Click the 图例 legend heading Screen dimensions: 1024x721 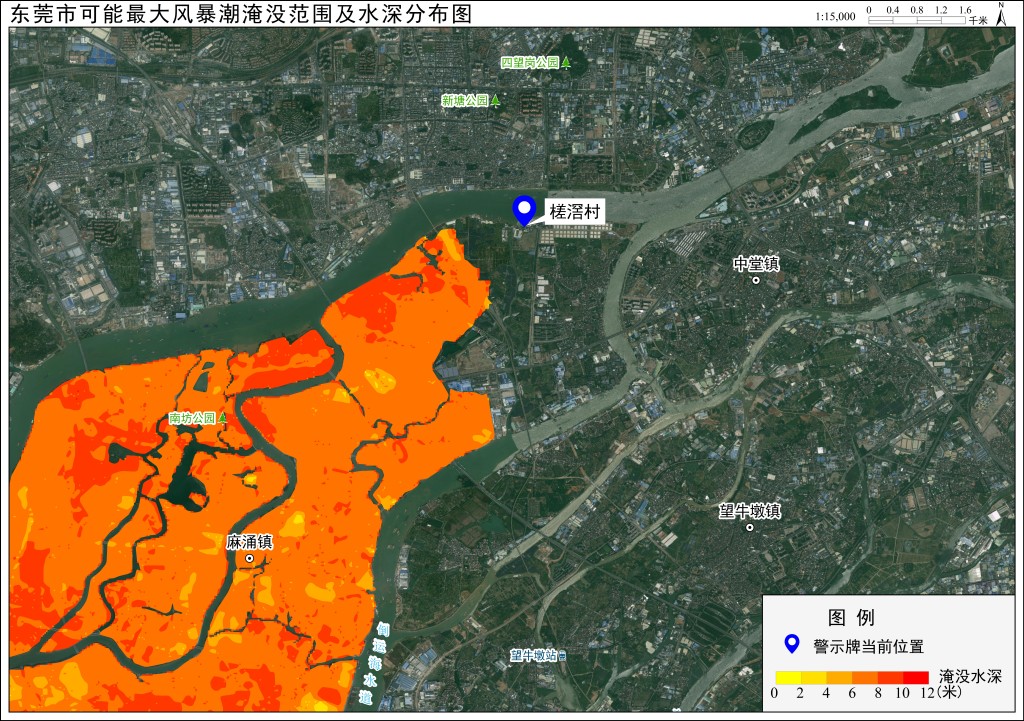851,617
